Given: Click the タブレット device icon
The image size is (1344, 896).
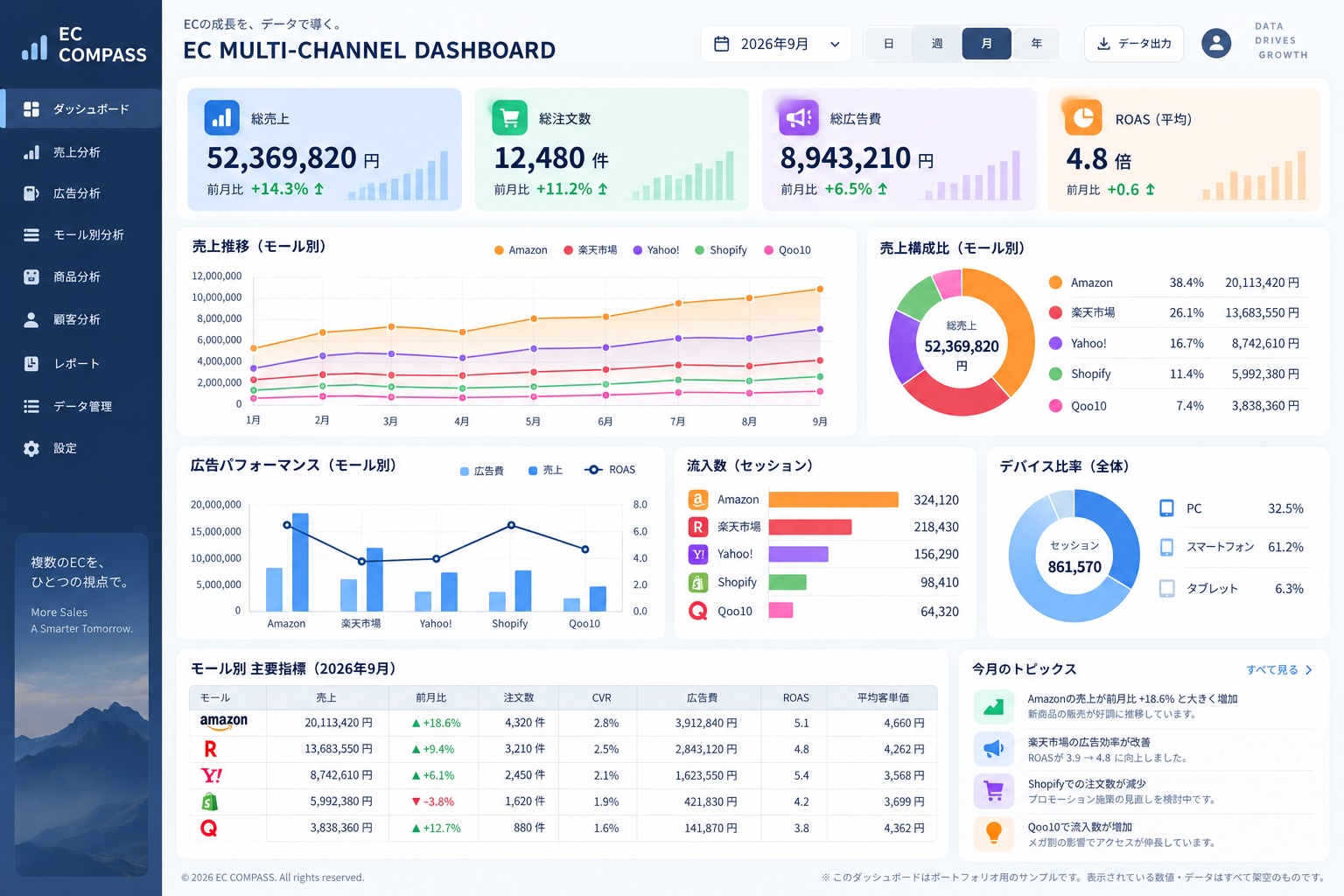Looking at the screenshot, I should point(1166,589).
